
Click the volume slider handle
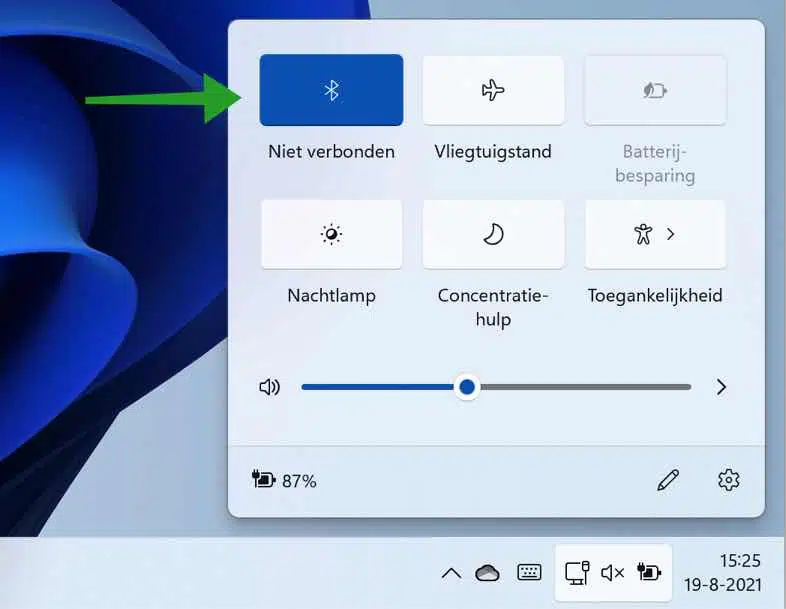(x=467, y=387)
